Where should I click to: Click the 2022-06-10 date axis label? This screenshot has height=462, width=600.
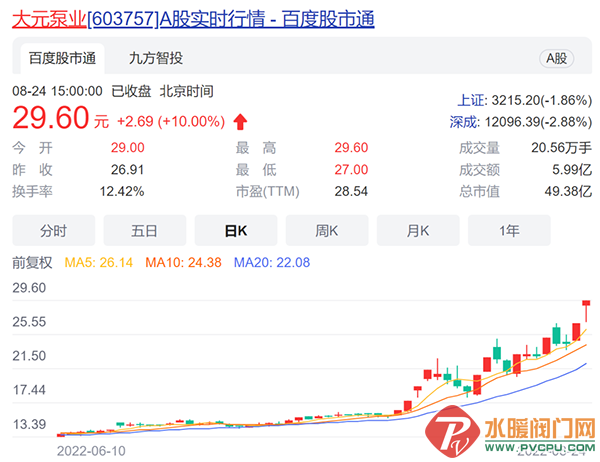coord(91,451)
